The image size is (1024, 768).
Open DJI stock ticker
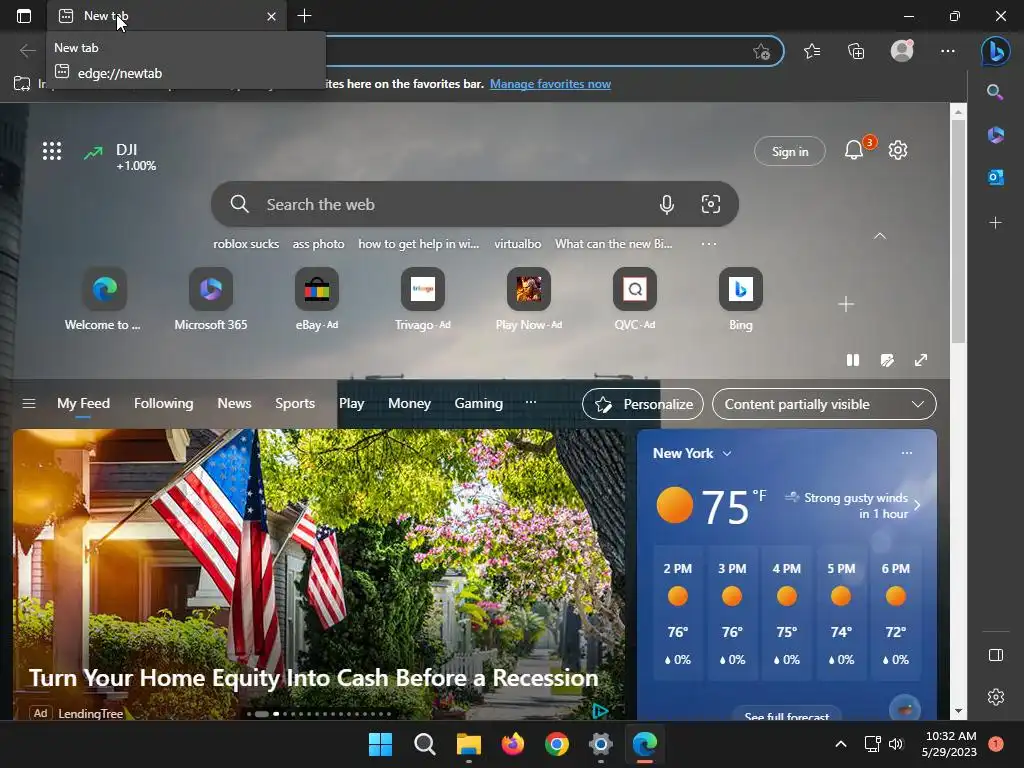tap(120, 157)
